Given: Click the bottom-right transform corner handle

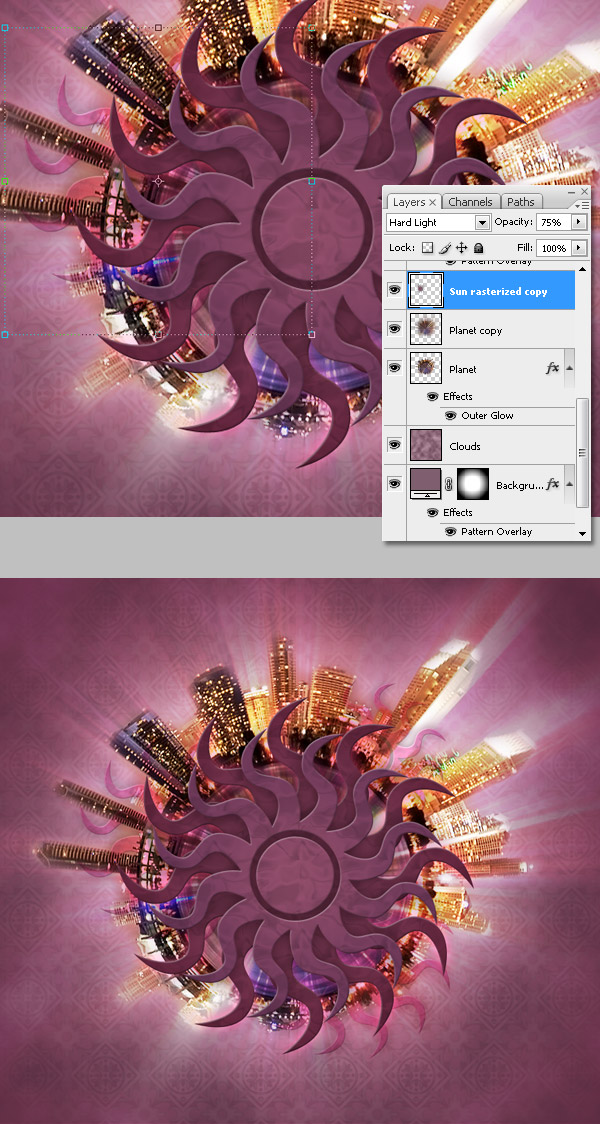Looking at the screenshot, I should pyautogui.click(x=312, y=334).
